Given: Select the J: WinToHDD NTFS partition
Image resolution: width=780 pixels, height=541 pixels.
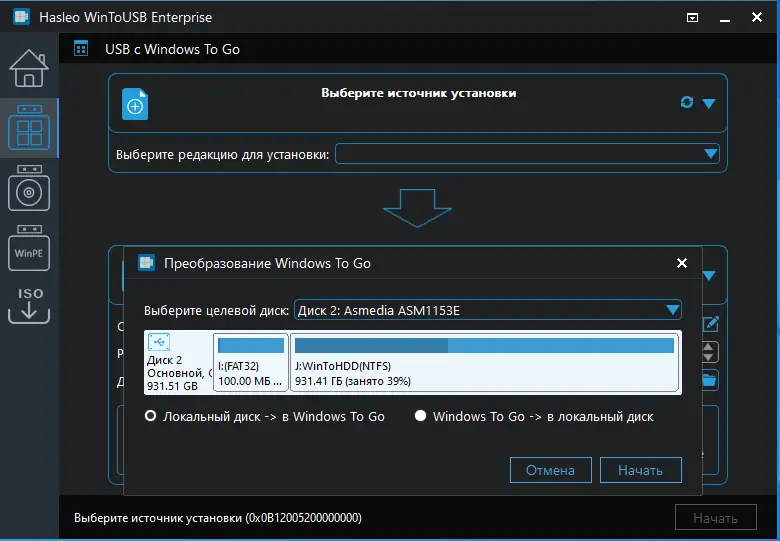Looking at the screenshot, I should [x=484, y=362].
